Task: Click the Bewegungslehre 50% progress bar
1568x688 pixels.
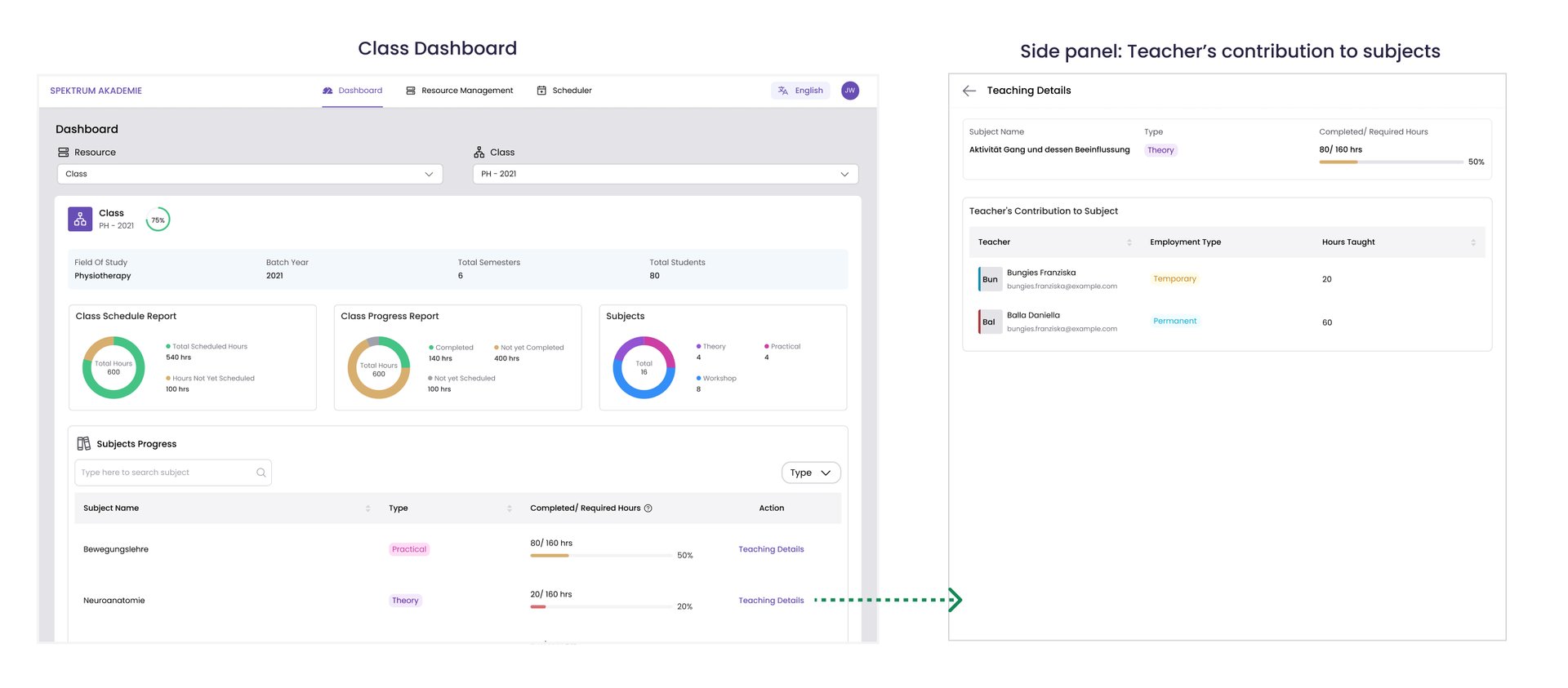Action: [601, 556]
